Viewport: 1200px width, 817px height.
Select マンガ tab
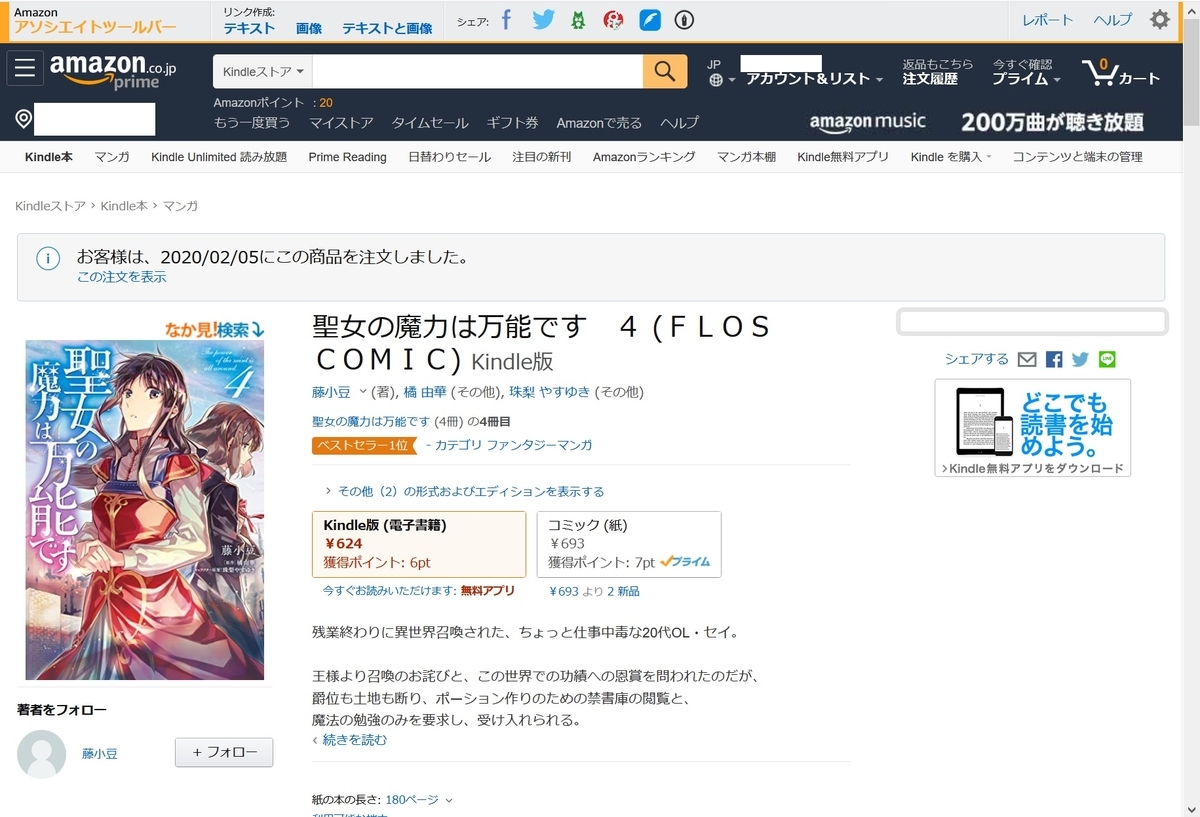coord(112,157)
